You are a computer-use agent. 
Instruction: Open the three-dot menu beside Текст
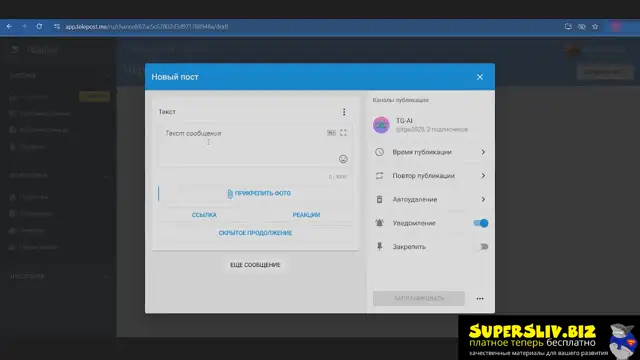pos(344,112)
